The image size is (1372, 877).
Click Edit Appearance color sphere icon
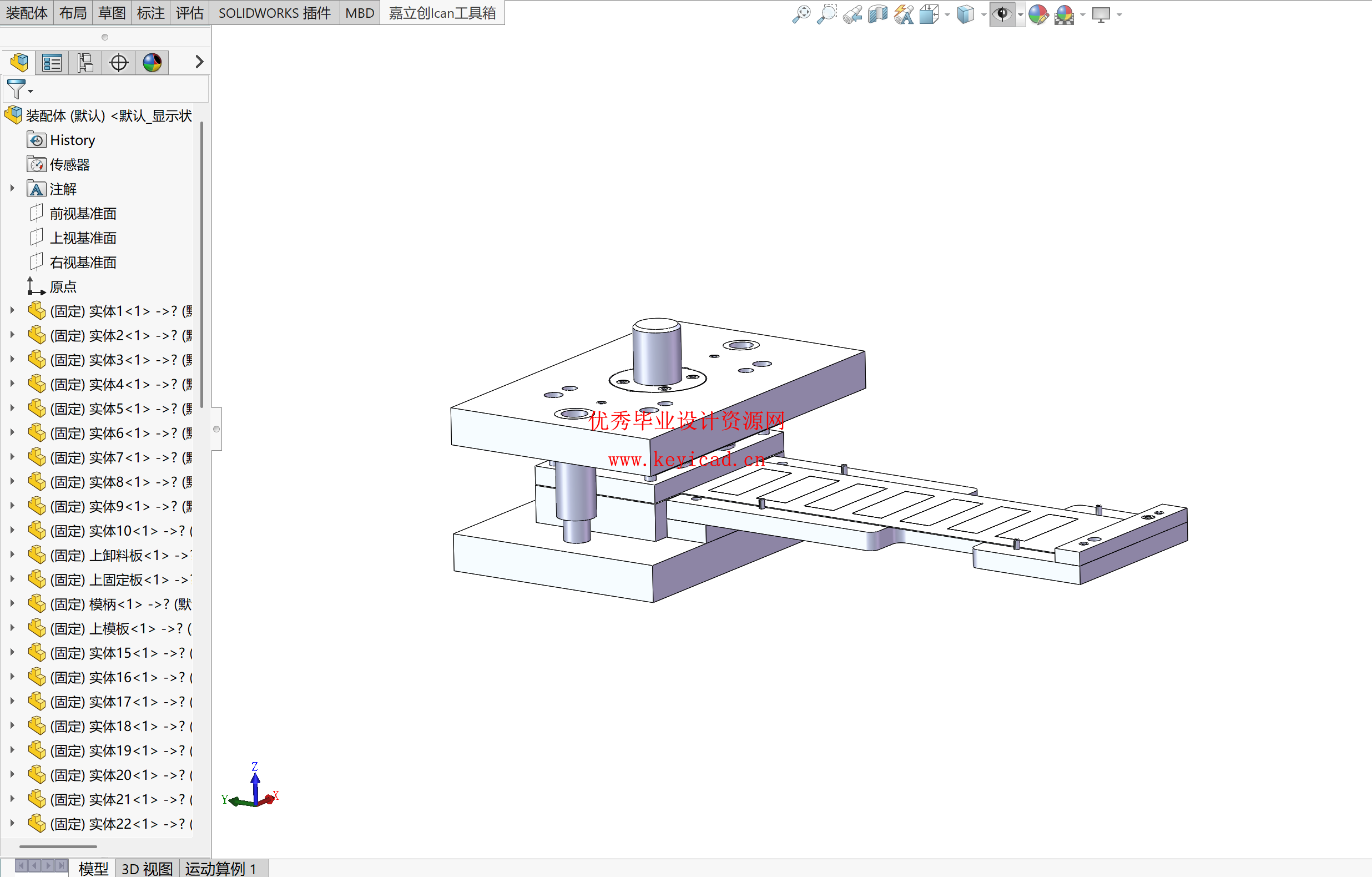pyautogui.click(x=1038, y=14)
